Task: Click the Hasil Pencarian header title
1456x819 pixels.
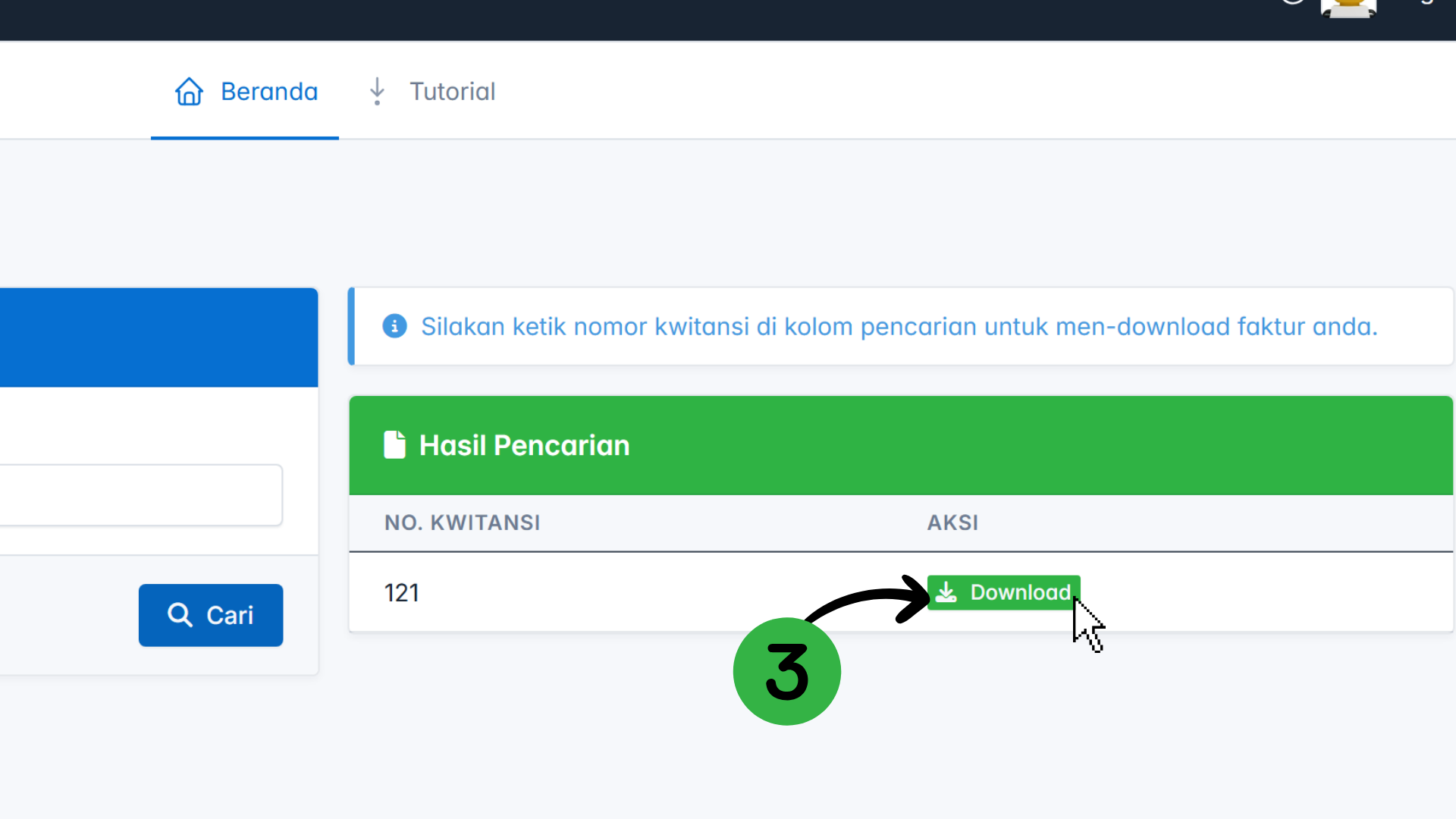Action: 524,445
